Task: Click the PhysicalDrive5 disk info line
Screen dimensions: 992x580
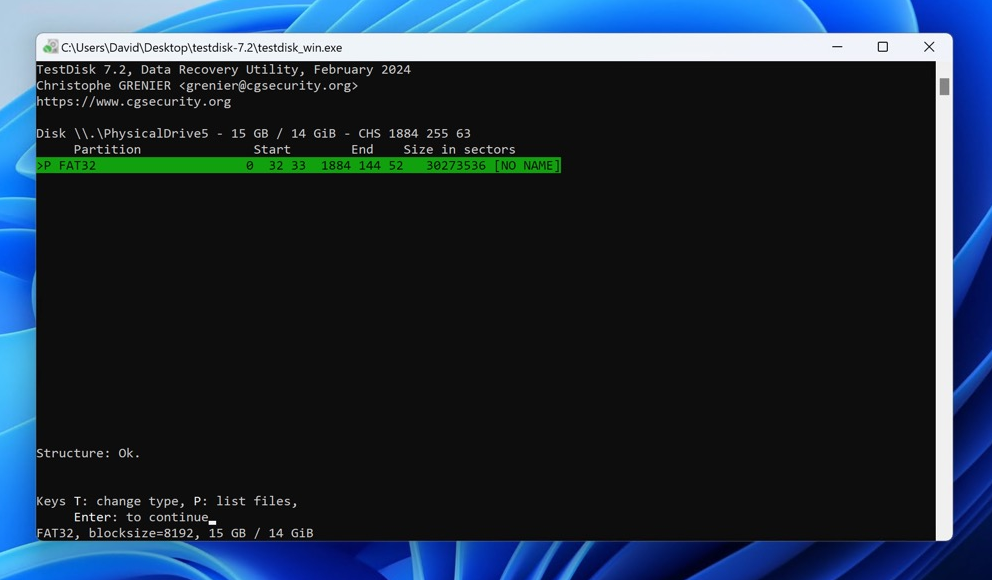Action: 253,134
